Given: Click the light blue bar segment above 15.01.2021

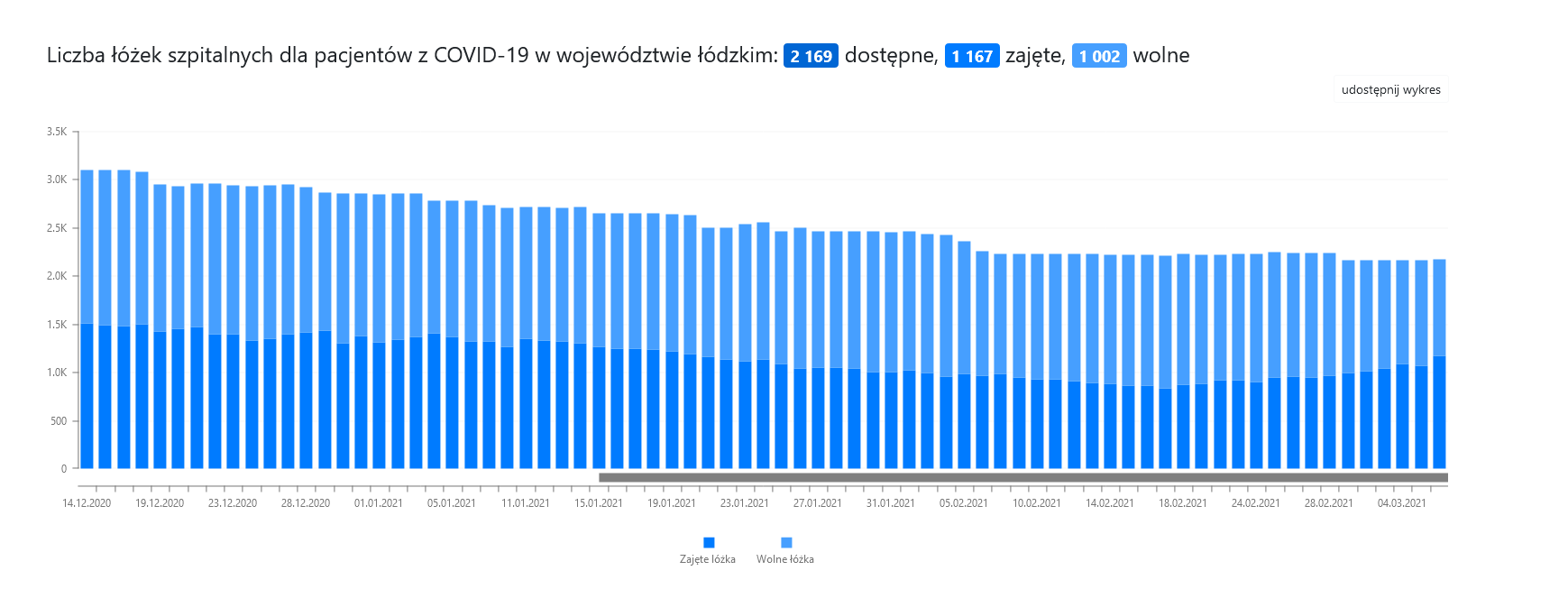Looking at the screenshot, I should click(x=599, y=281).
